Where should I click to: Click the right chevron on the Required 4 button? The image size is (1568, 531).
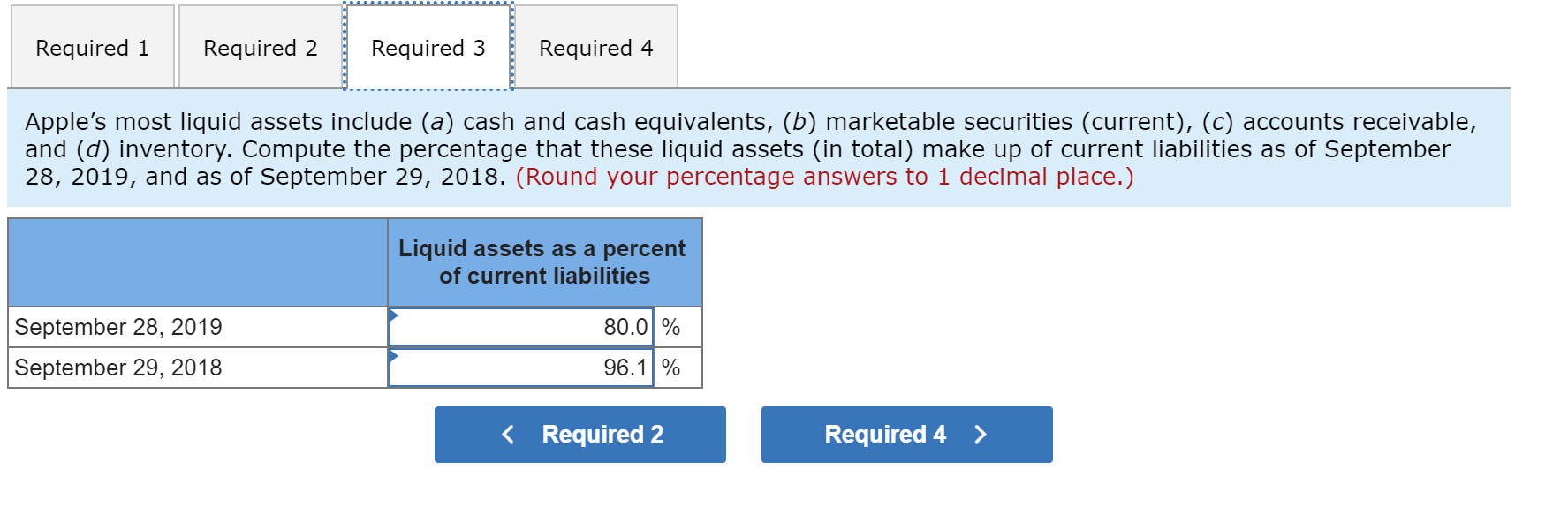(980, 434)
